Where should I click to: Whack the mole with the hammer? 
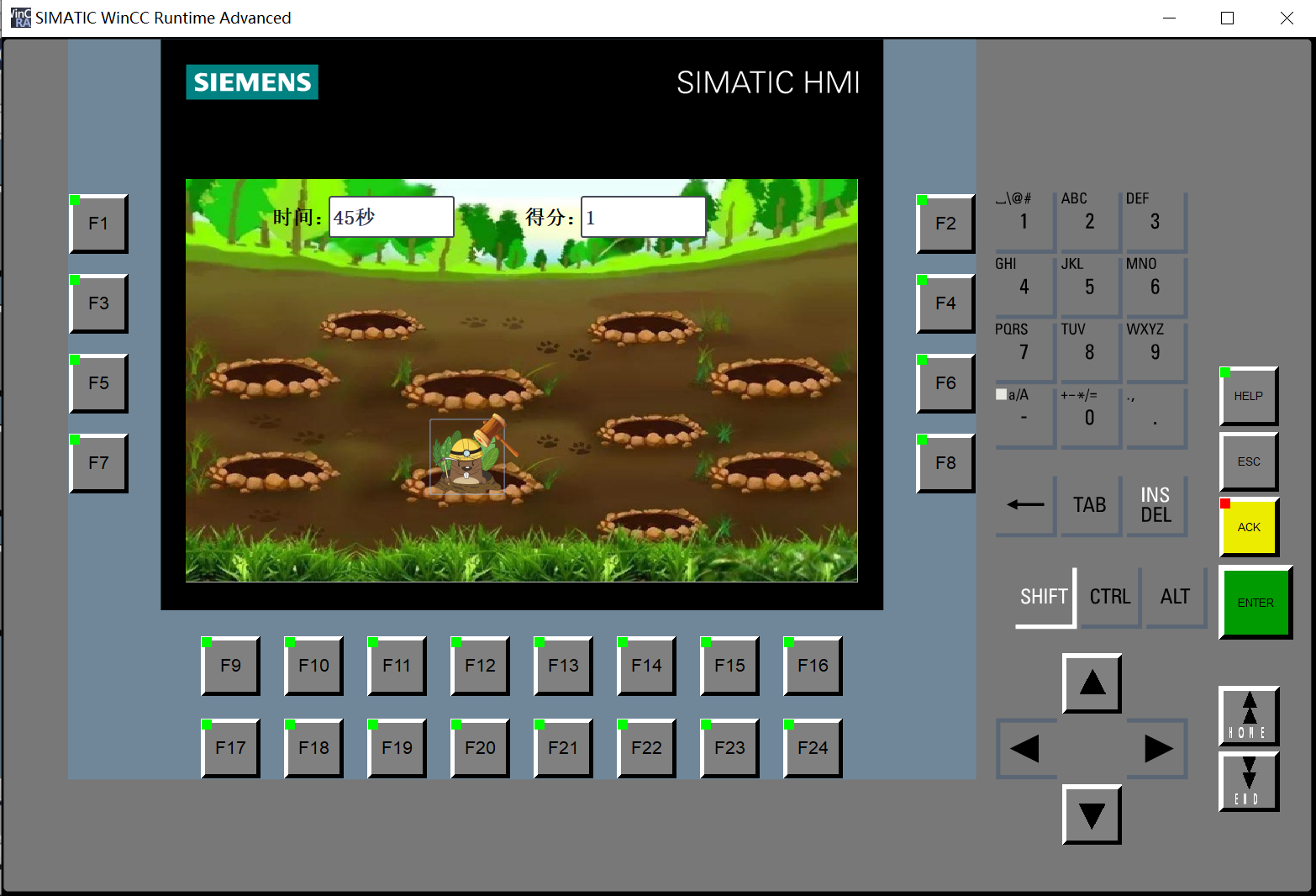[x=466, y=459]
